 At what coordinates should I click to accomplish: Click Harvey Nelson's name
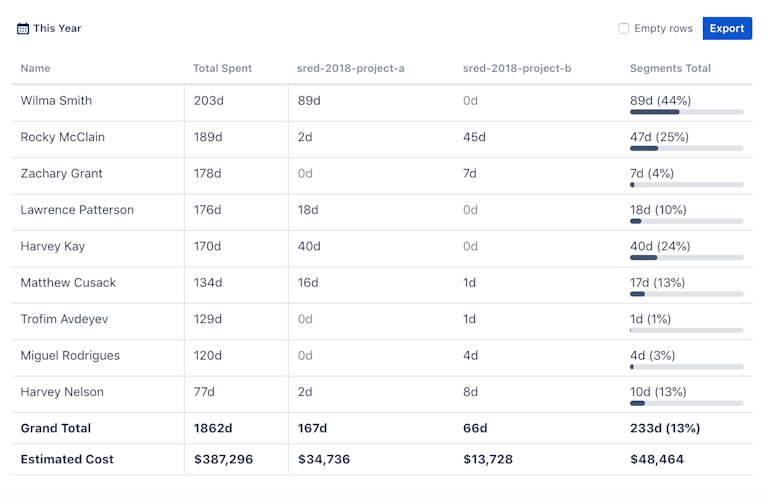pyautogui.click(x=62, y=392)
